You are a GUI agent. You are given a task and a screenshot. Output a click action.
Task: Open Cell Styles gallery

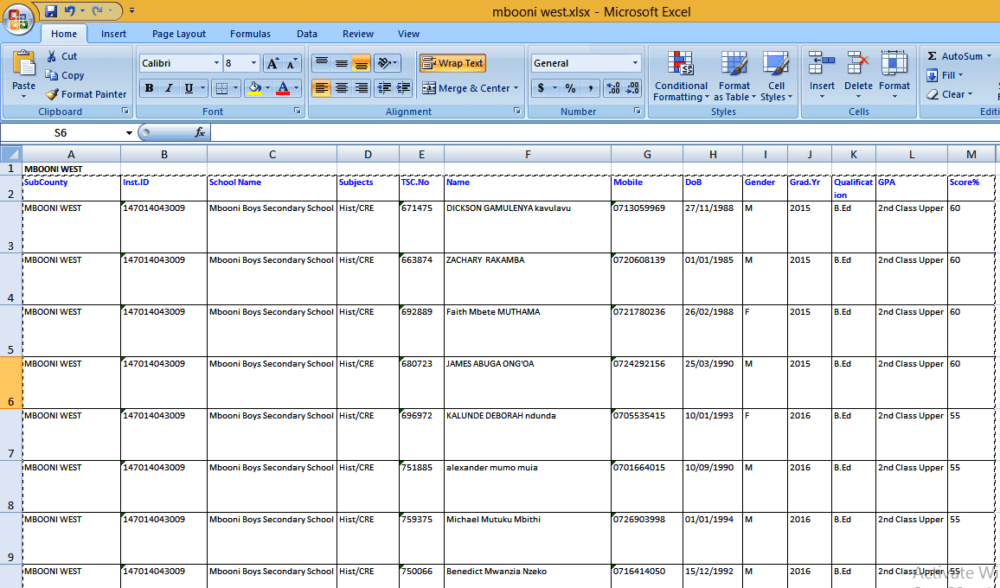776,76
